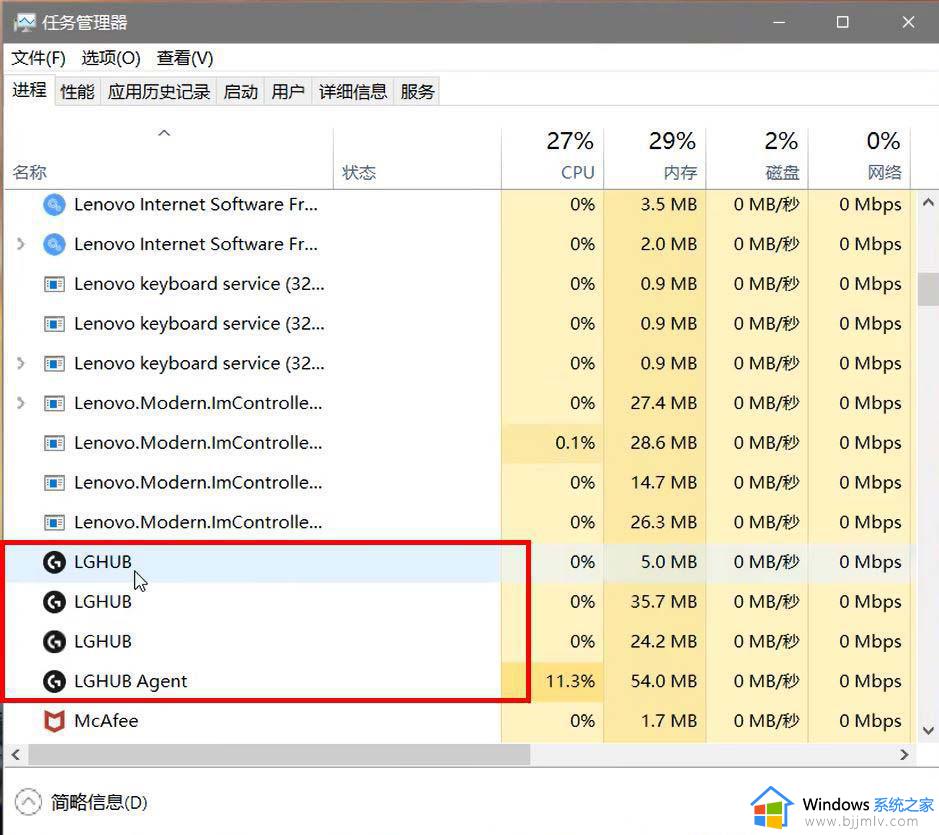Click the Task Manager title bar icon
939x835 pixels.
point(25,23)
